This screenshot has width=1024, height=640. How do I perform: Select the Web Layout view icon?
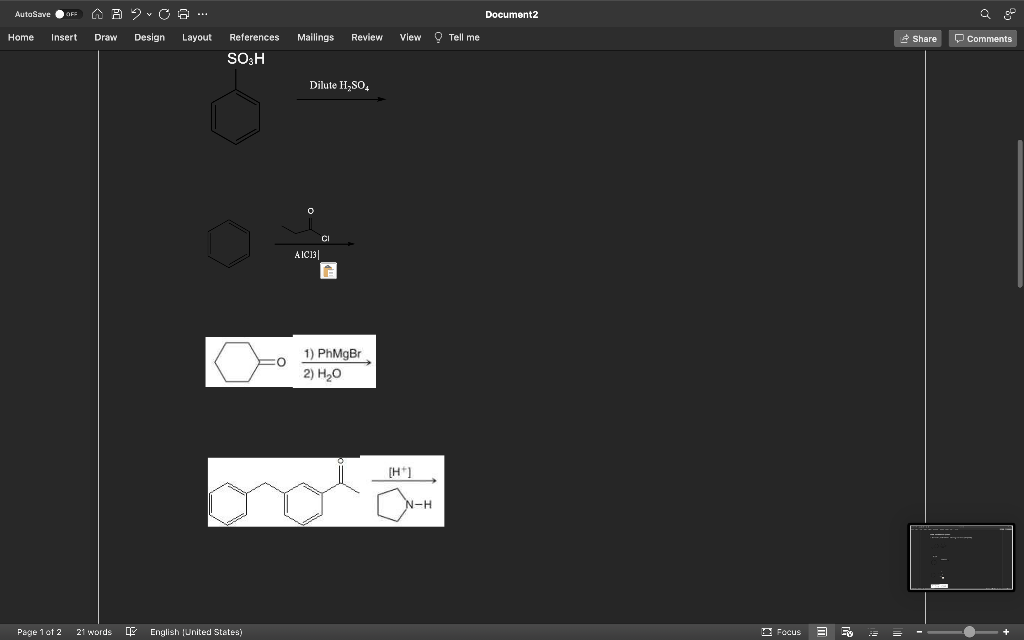coord(848,631)
